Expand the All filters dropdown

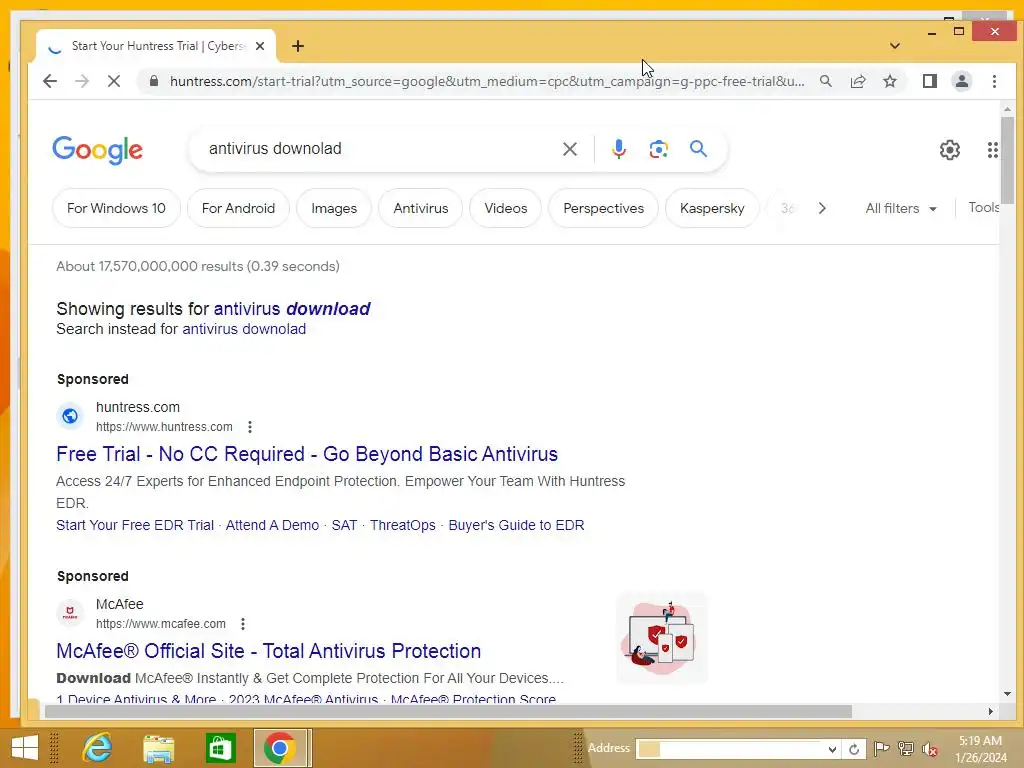901,208
